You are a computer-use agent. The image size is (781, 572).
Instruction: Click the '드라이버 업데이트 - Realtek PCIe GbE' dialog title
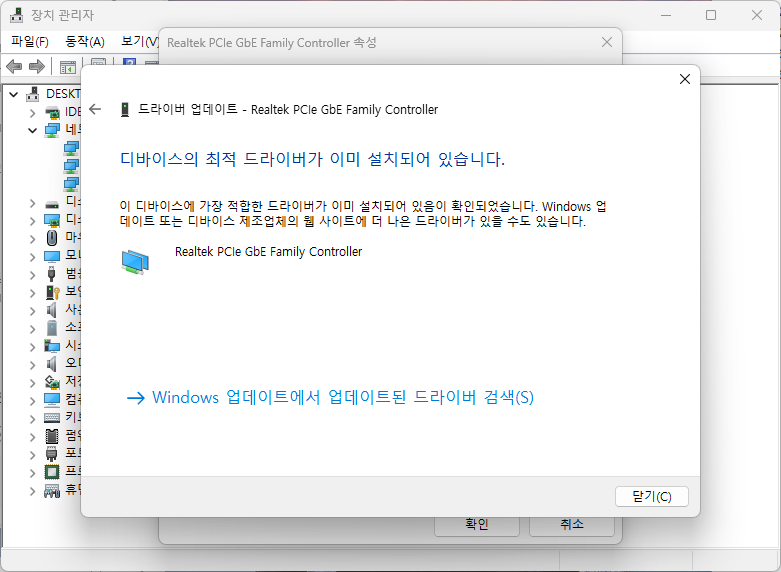[288, 109]
